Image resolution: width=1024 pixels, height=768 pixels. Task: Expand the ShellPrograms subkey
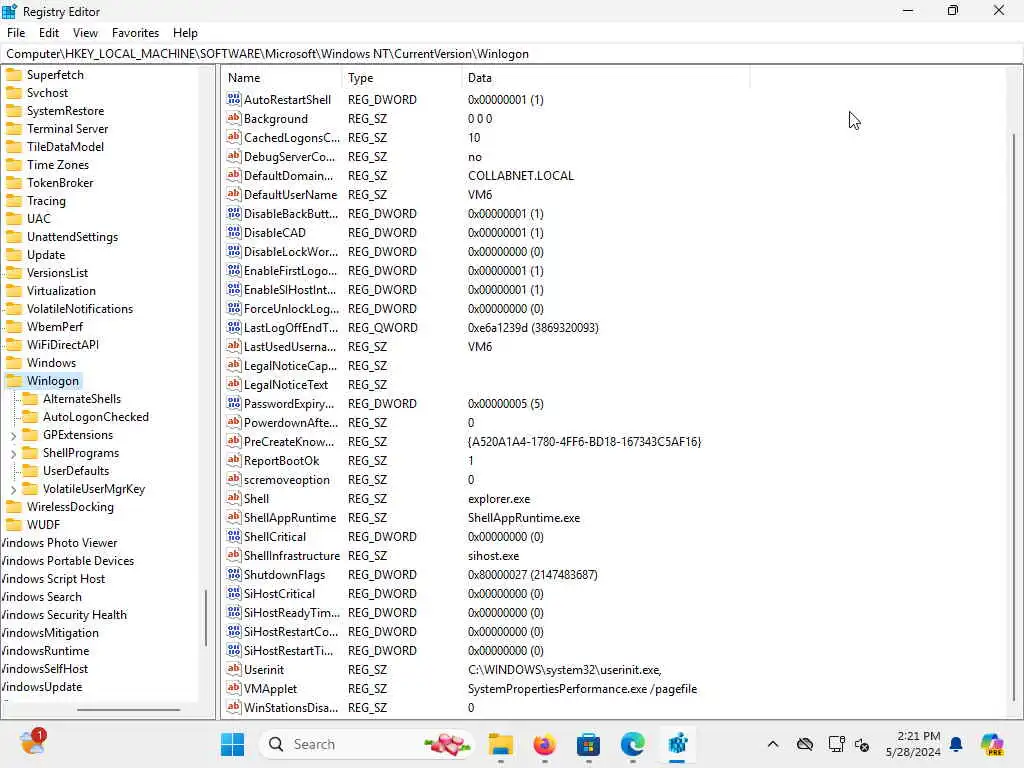pos(14,453)
